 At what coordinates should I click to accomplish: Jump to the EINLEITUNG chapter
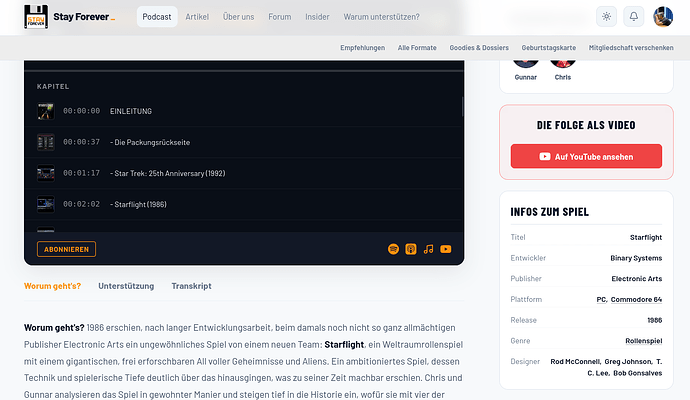243,111
